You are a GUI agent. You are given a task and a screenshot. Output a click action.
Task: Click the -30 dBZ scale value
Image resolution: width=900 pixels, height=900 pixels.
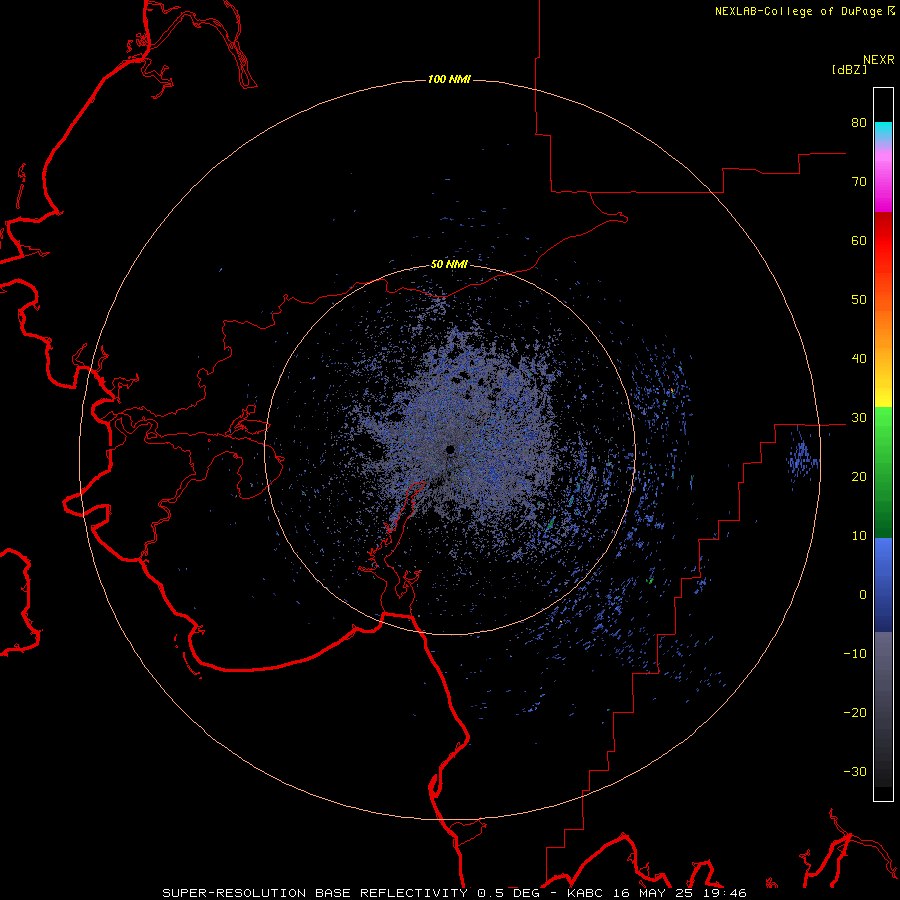[x=855, y=771]
